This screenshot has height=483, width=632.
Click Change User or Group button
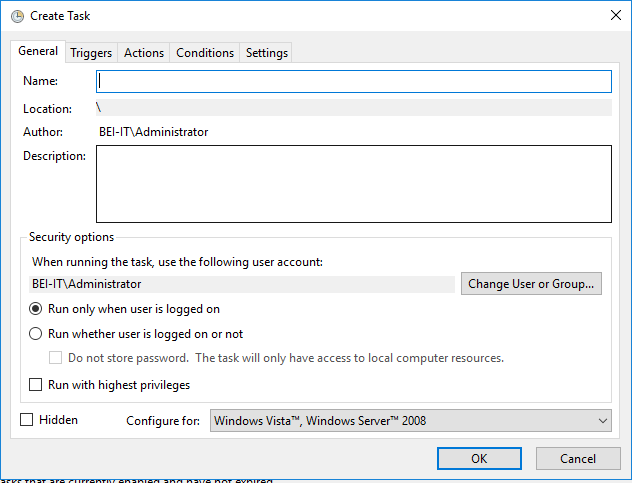pyautogui.click(x=531, y=284)
